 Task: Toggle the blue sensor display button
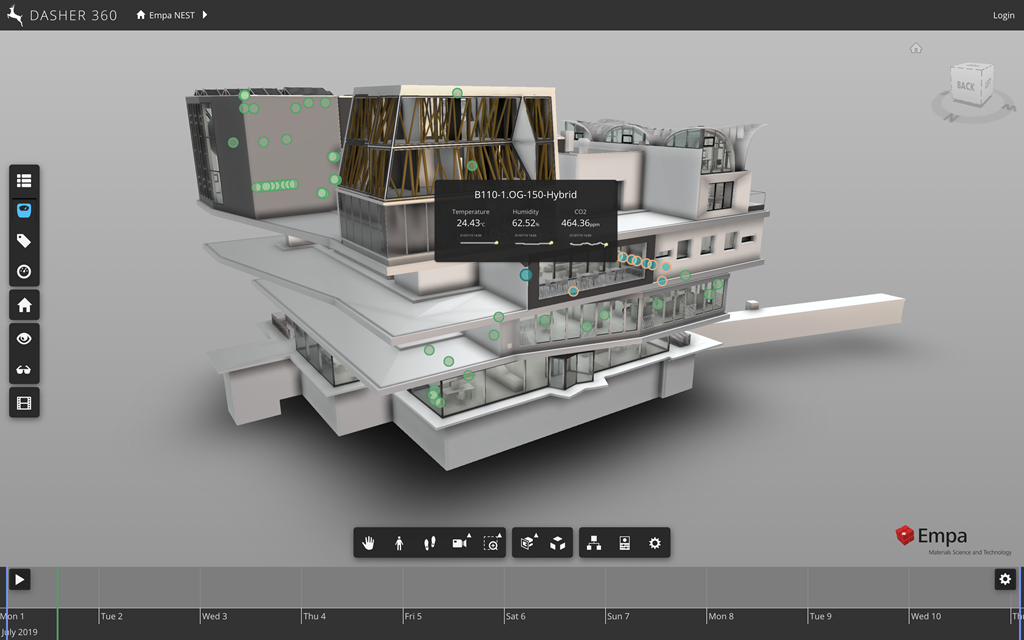click(24, 211)
